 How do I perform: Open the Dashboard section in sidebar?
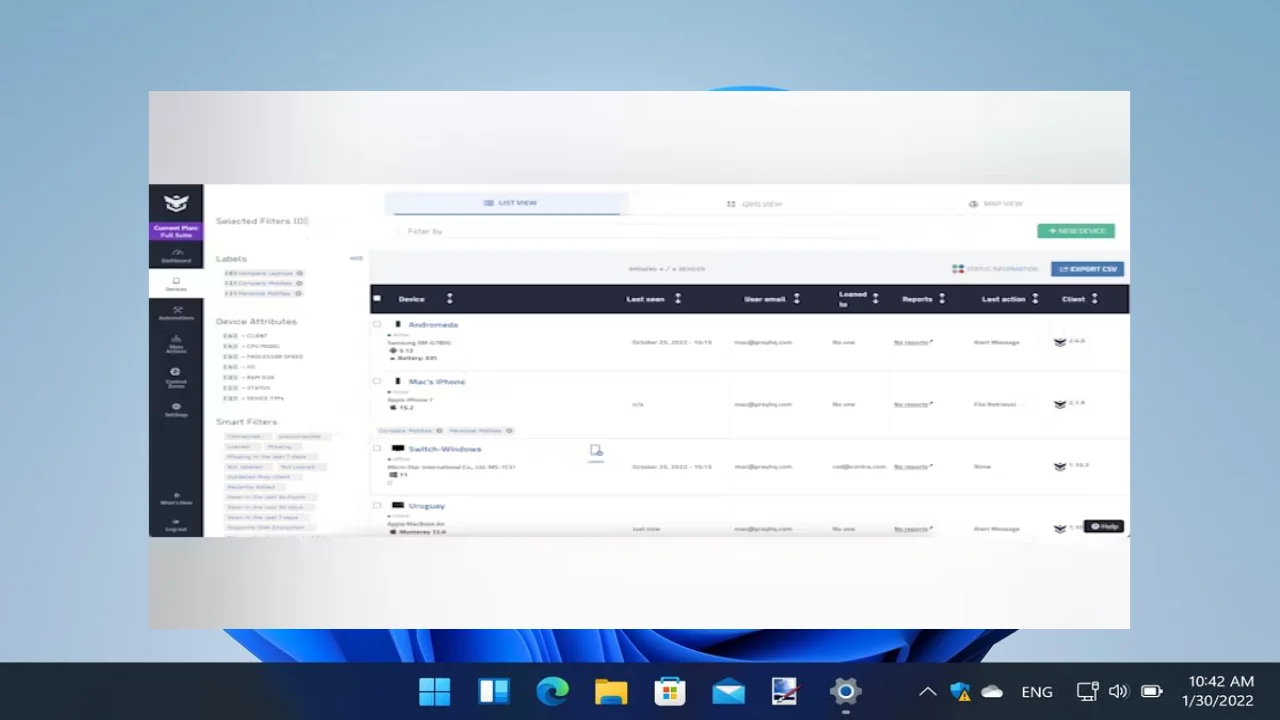click(x=176, y=256)
